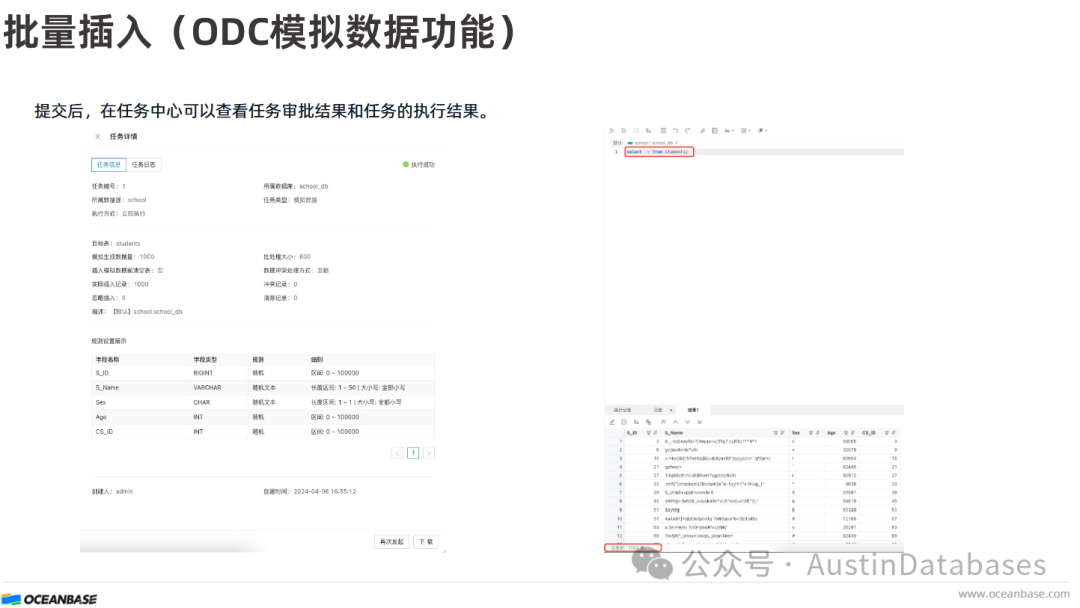This screenshot has width=1080, height=608.
Task: Click sort icon in CS_ID column header
Action: 894,433
